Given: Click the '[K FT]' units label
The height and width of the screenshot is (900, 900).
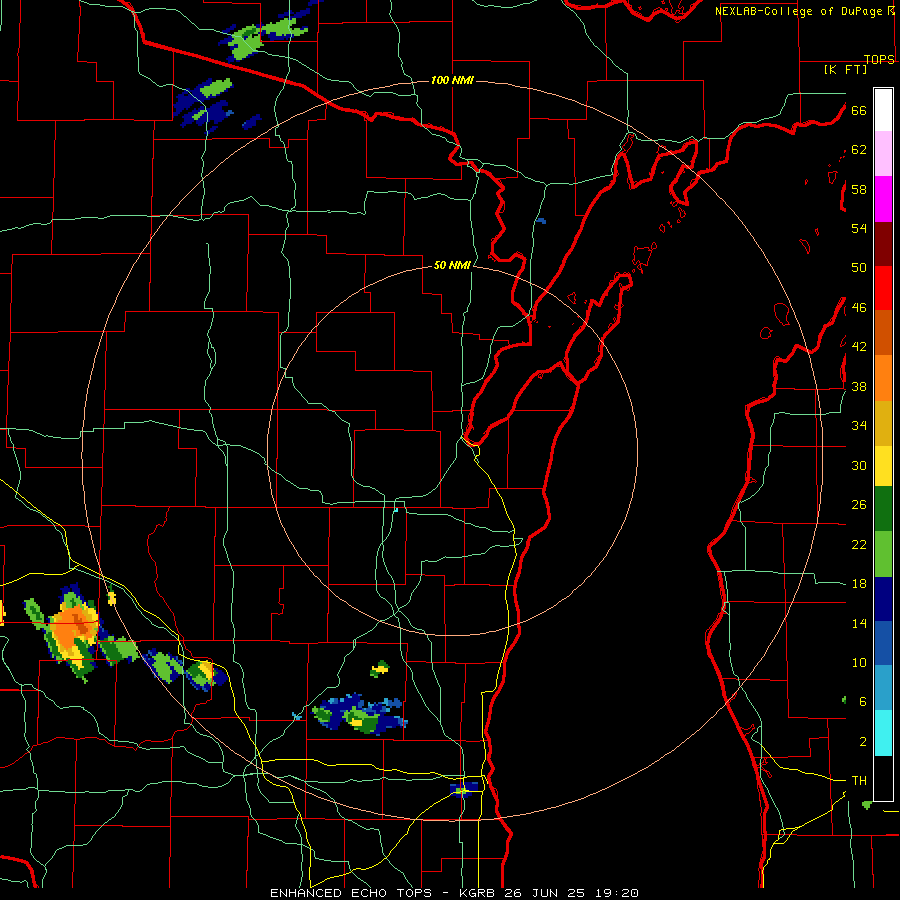Looking at the screenshot, I should click(x=845, y=69).
